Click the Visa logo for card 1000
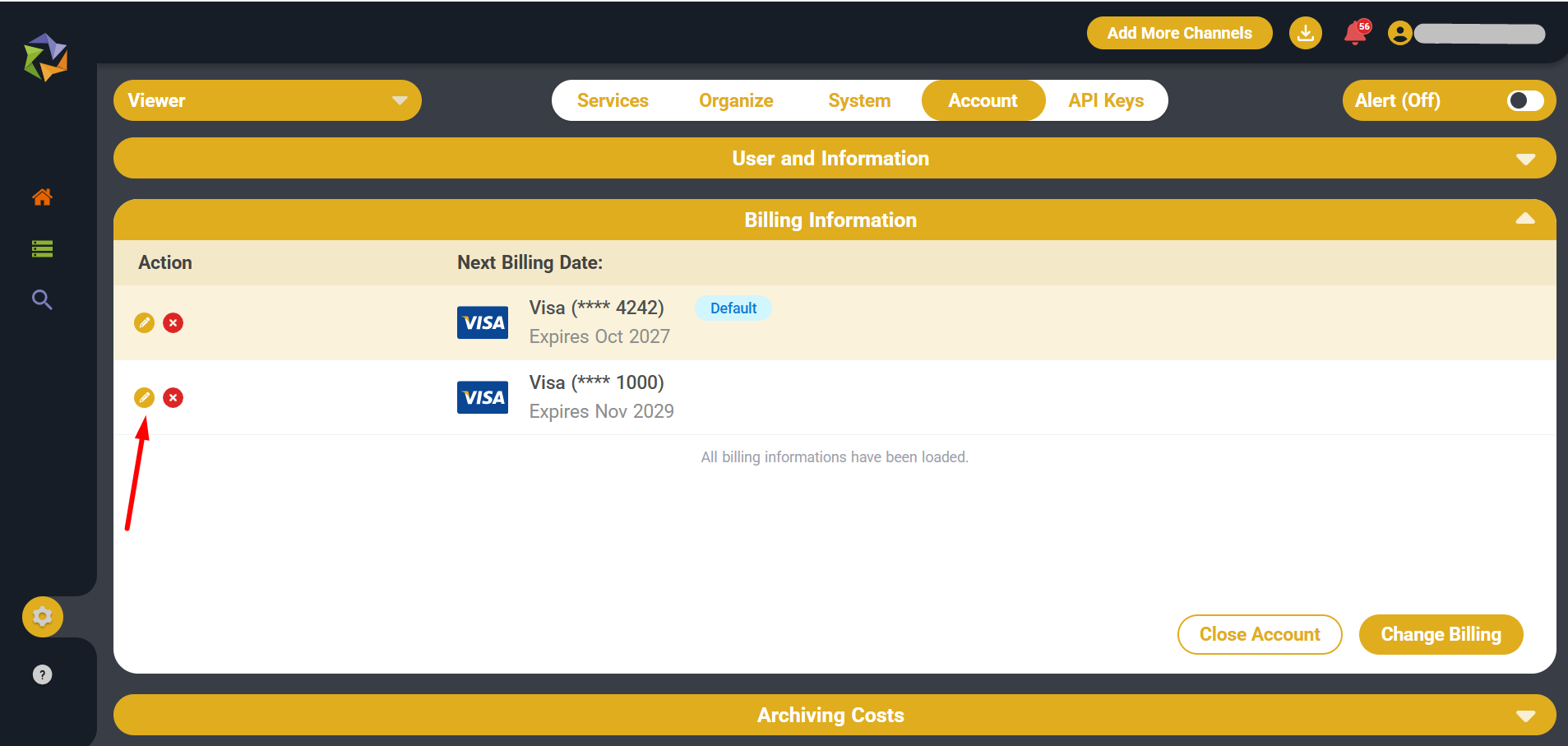 tap(483, 397)
